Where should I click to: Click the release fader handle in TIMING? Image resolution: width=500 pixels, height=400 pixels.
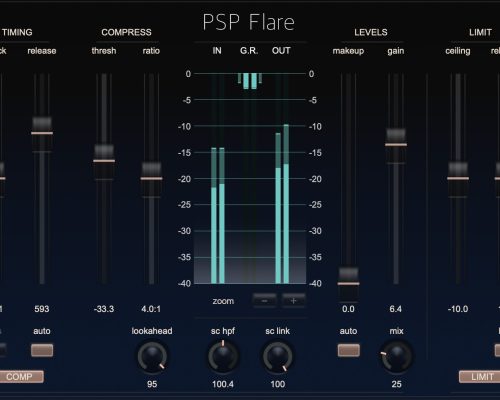[x=42, y=133]
